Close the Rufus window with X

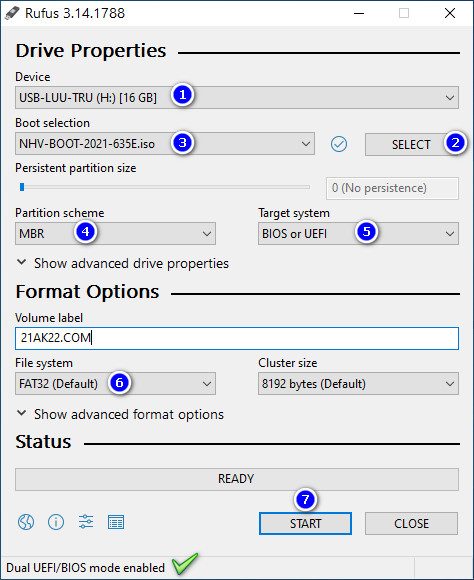(x=450, y=13)
